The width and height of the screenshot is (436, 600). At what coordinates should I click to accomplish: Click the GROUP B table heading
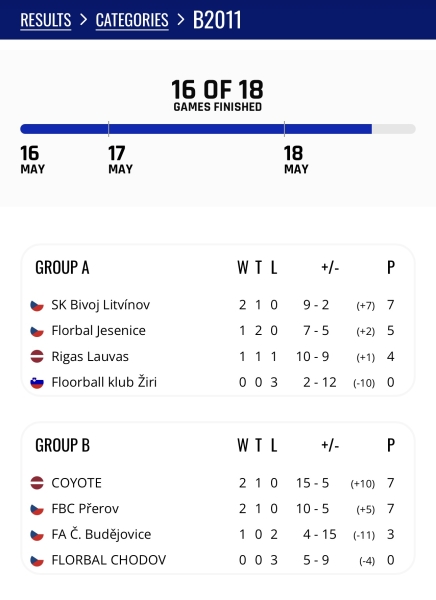(x=62, y=445)
